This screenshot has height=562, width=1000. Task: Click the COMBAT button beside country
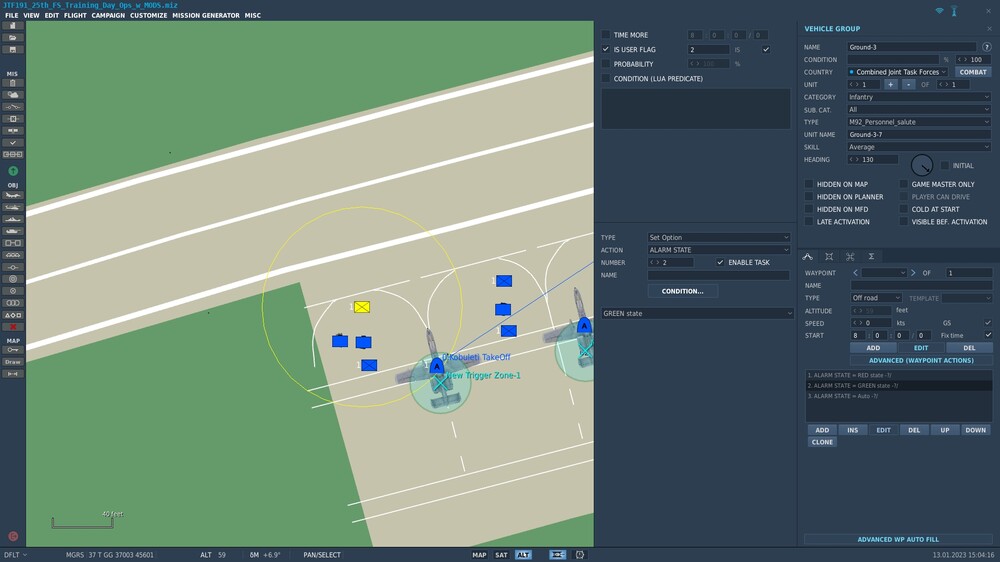[973, 72]
